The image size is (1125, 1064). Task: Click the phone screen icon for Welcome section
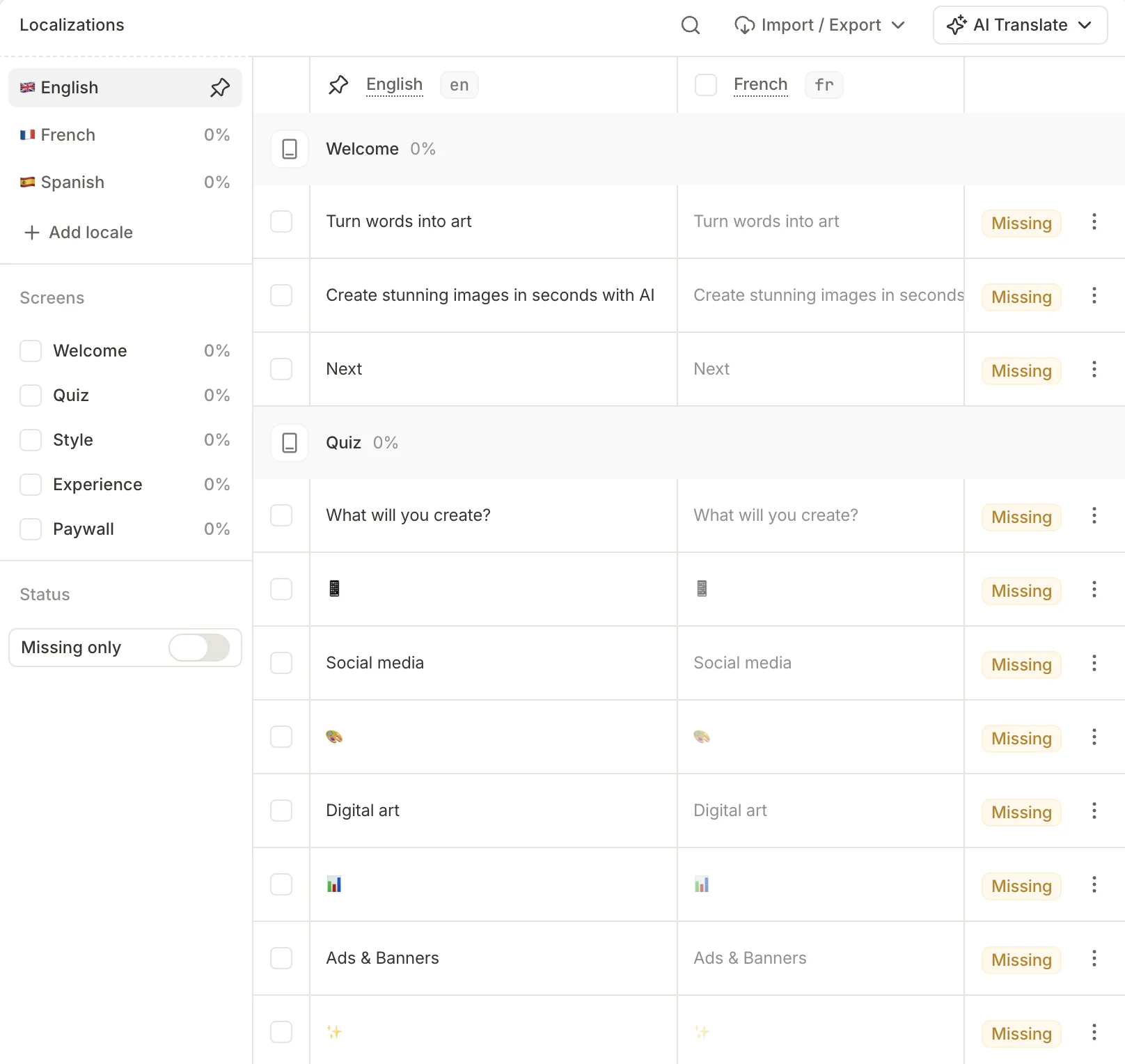290,149
